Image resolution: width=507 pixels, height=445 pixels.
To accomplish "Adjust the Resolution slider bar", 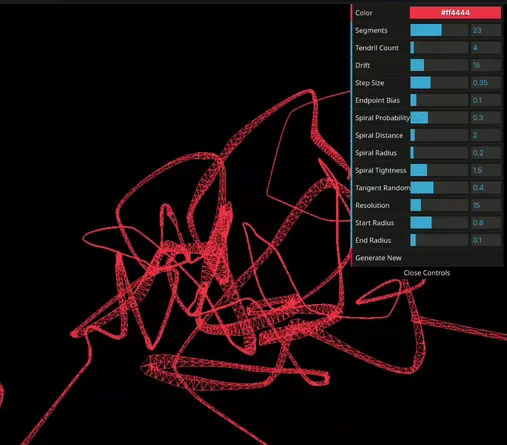I will (x=439, y=205).
